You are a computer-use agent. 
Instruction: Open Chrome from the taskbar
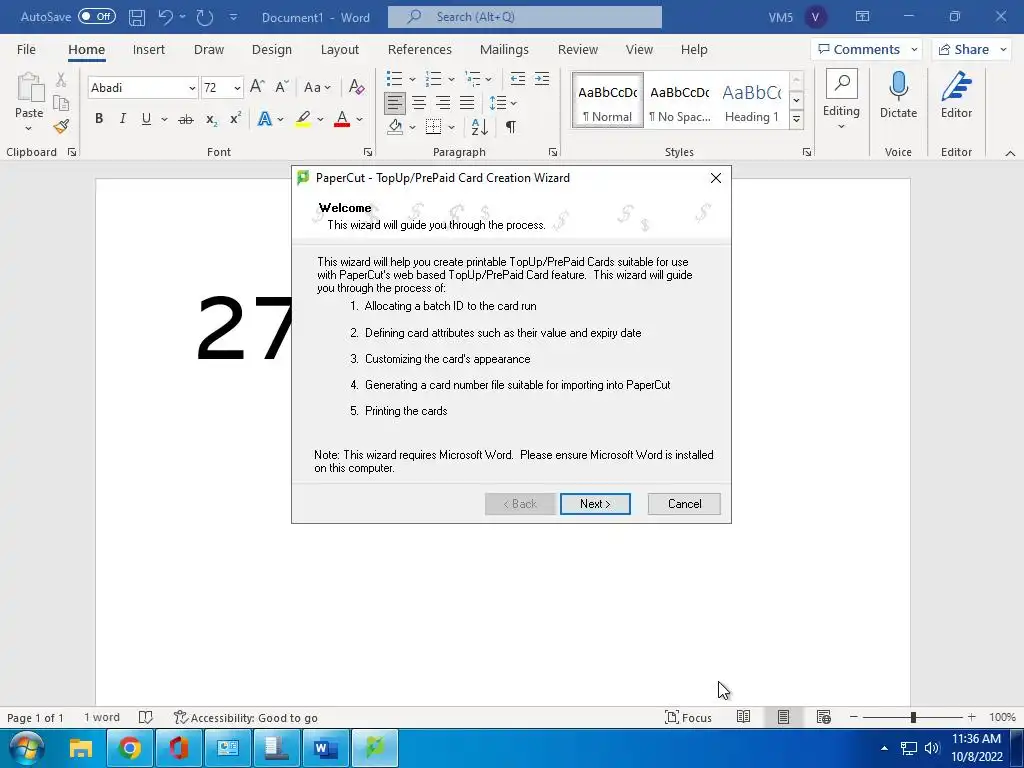tap(129, 748)
